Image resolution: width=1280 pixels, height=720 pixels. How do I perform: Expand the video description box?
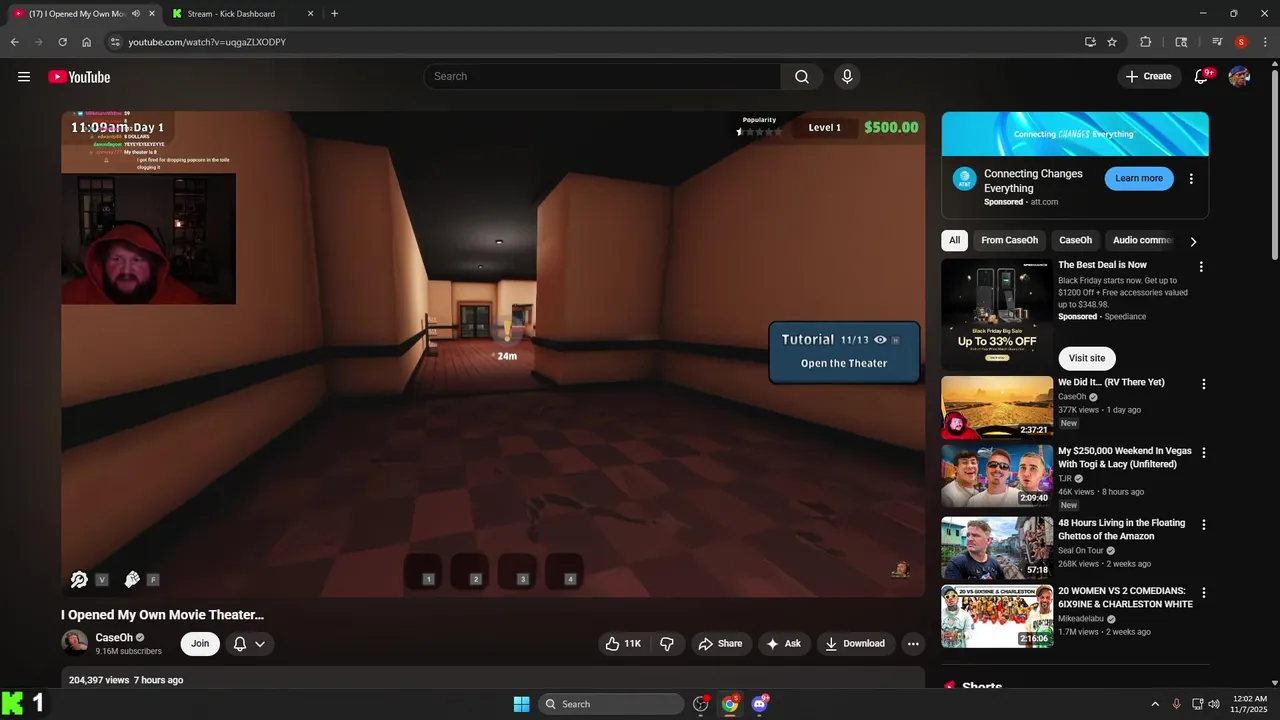[493, 680]
